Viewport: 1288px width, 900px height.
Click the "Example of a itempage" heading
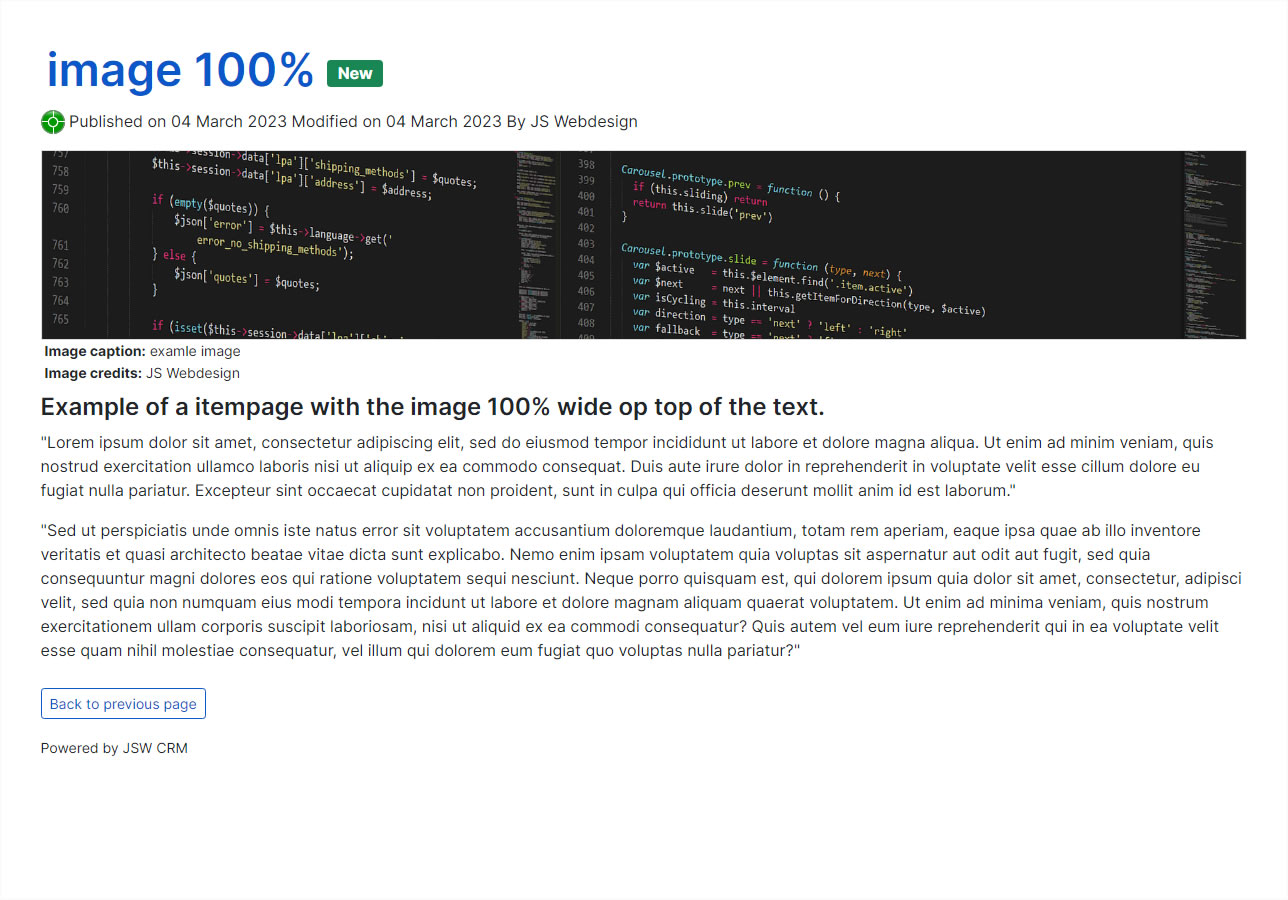(x=432, y=407)
